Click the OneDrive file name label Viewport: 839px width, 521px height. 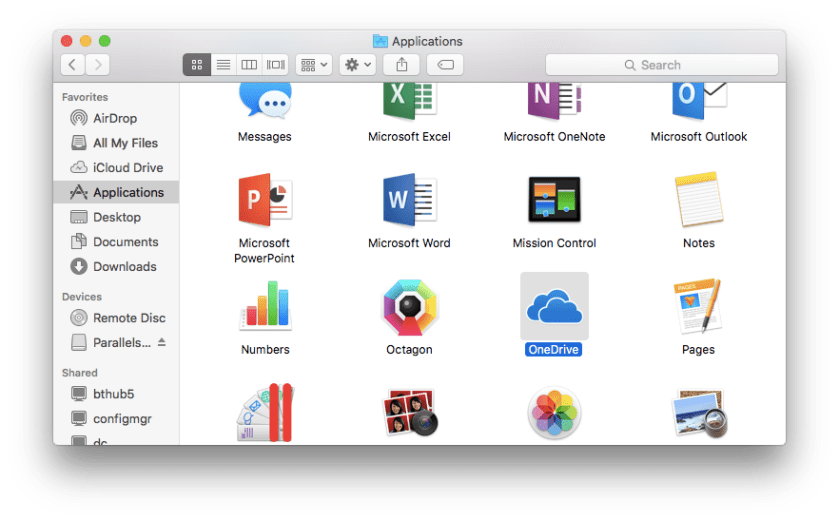pos(553,349)
